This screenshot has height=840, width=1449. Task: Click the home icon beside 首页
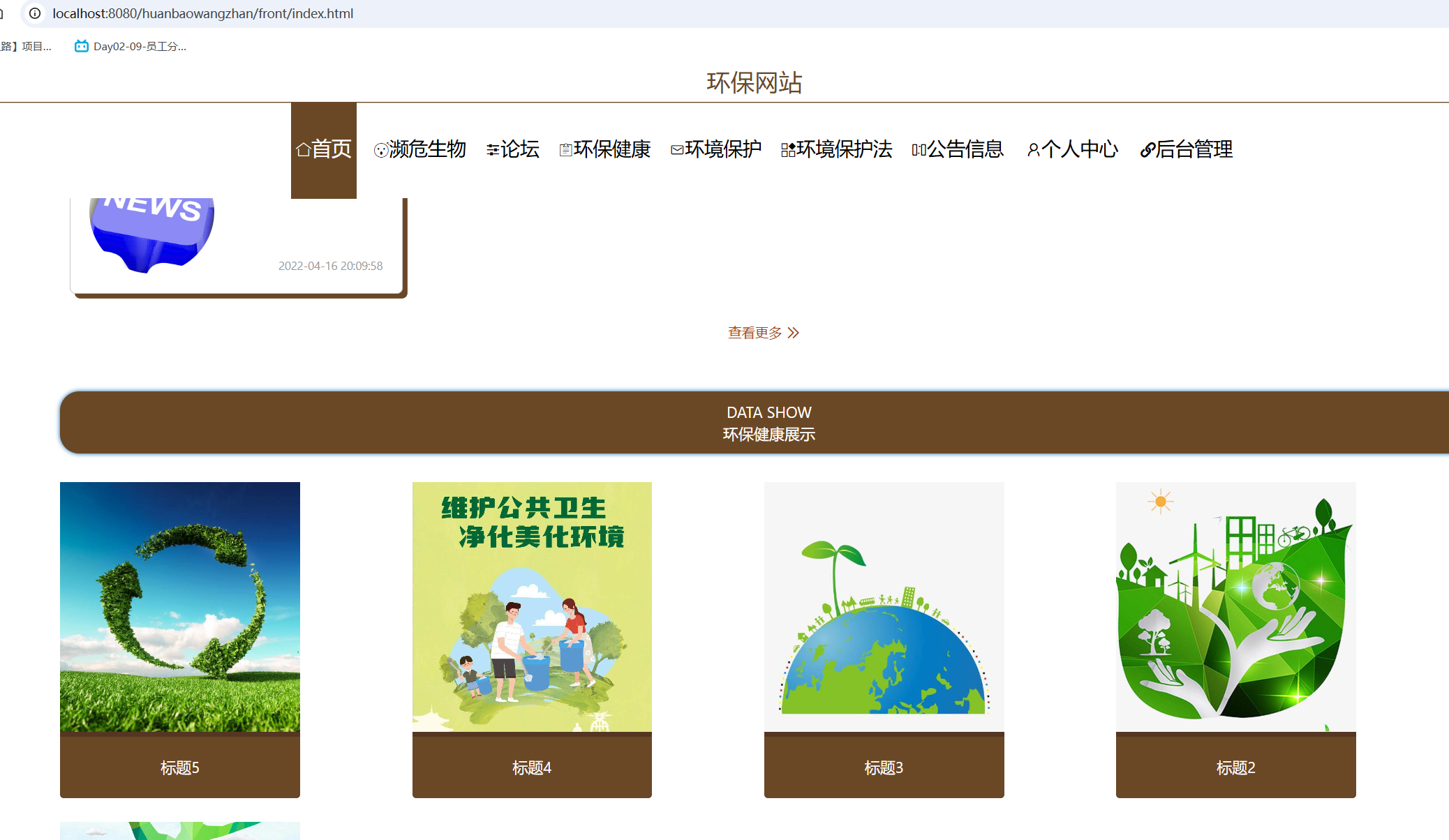click(x=303, y=150)
